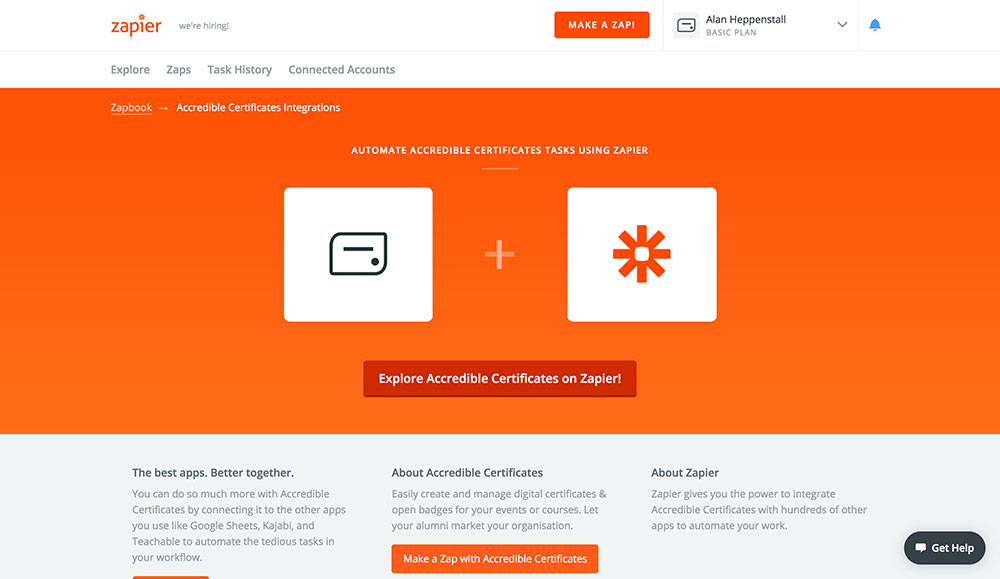This screenshot has width=1000, height=579.
Task: Open the notifications bell
Action: 874,25
